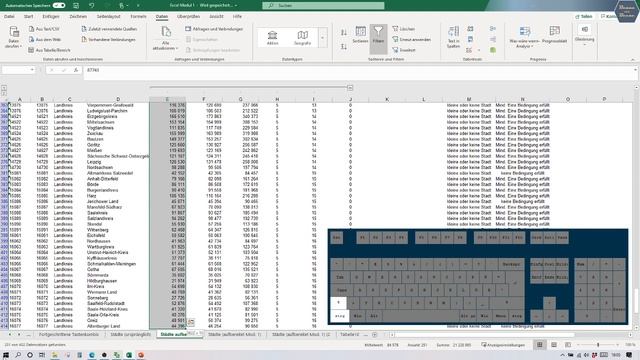
Task: Open the Seitenlayout ribbon tab
Action: tap(109, 17)
